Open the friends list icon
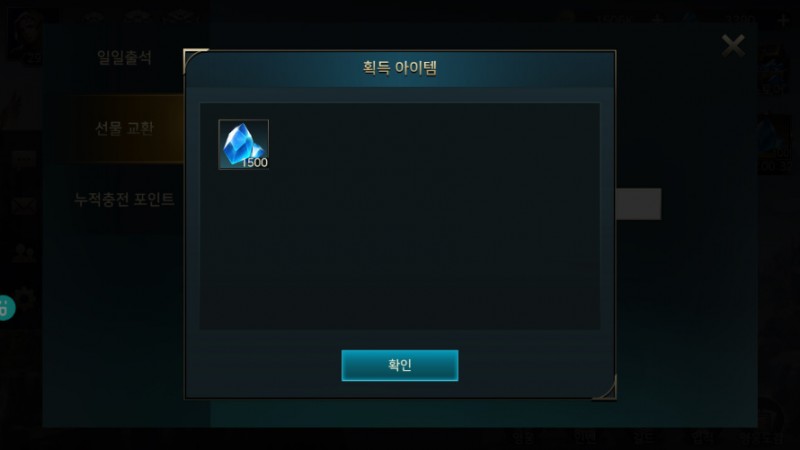 [x=23, y=253]
